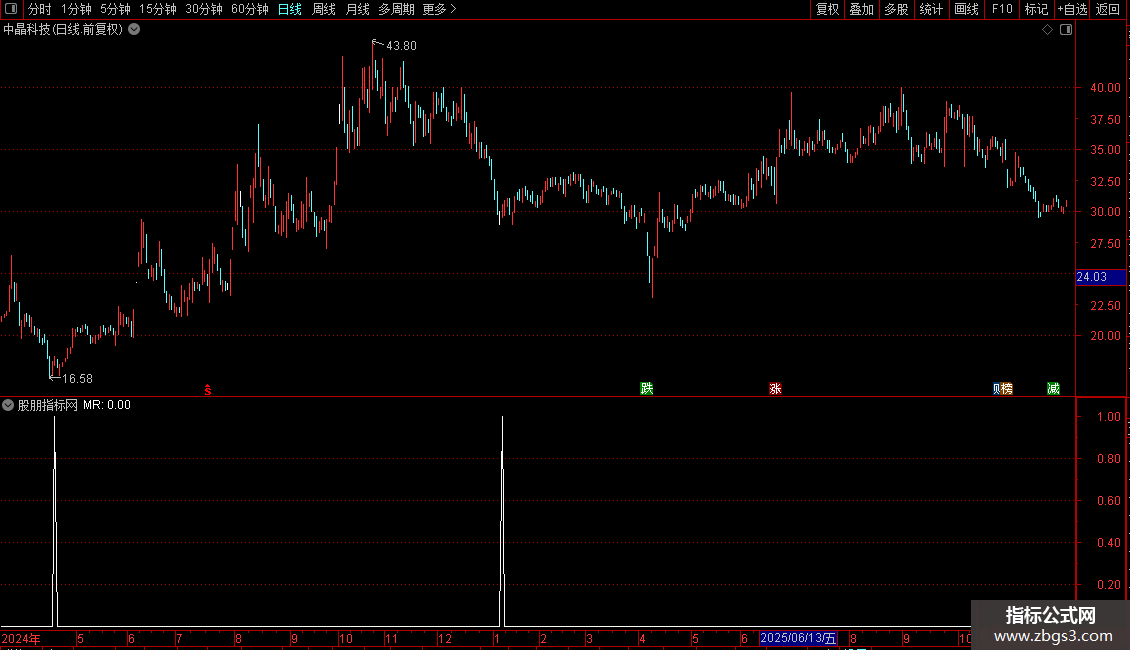The image size is (1130, 650).
Task: Click the MR: 0.00 indicator value
Action: pyautogui.click(x=107, y=405)
